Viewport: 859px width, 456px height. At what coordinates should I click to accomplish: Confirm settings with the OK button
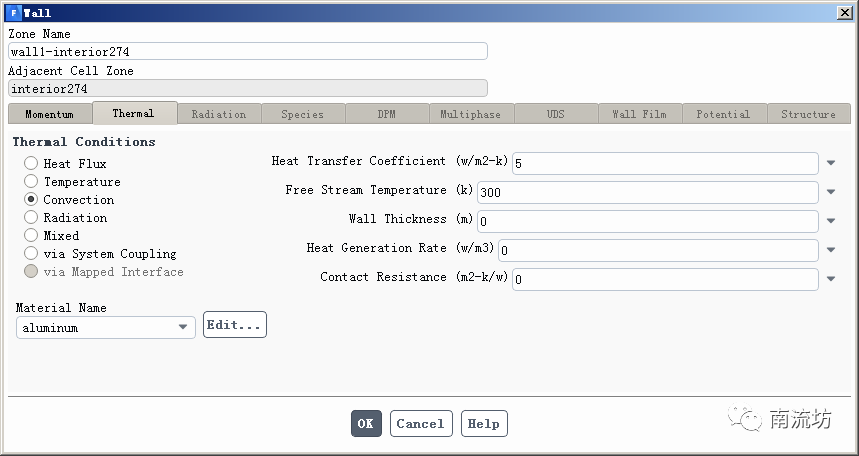(366, 423)
